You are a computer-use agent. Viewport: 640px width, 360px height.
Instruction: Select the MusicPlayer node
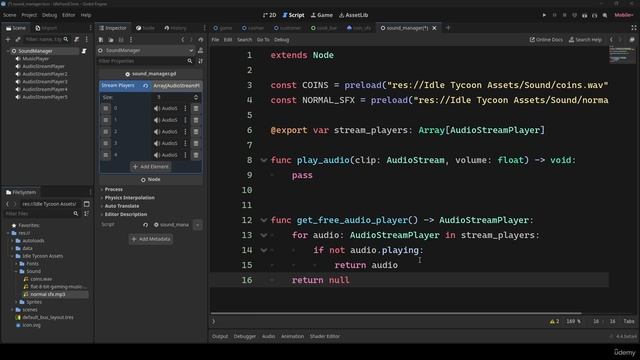coord(36,59)
